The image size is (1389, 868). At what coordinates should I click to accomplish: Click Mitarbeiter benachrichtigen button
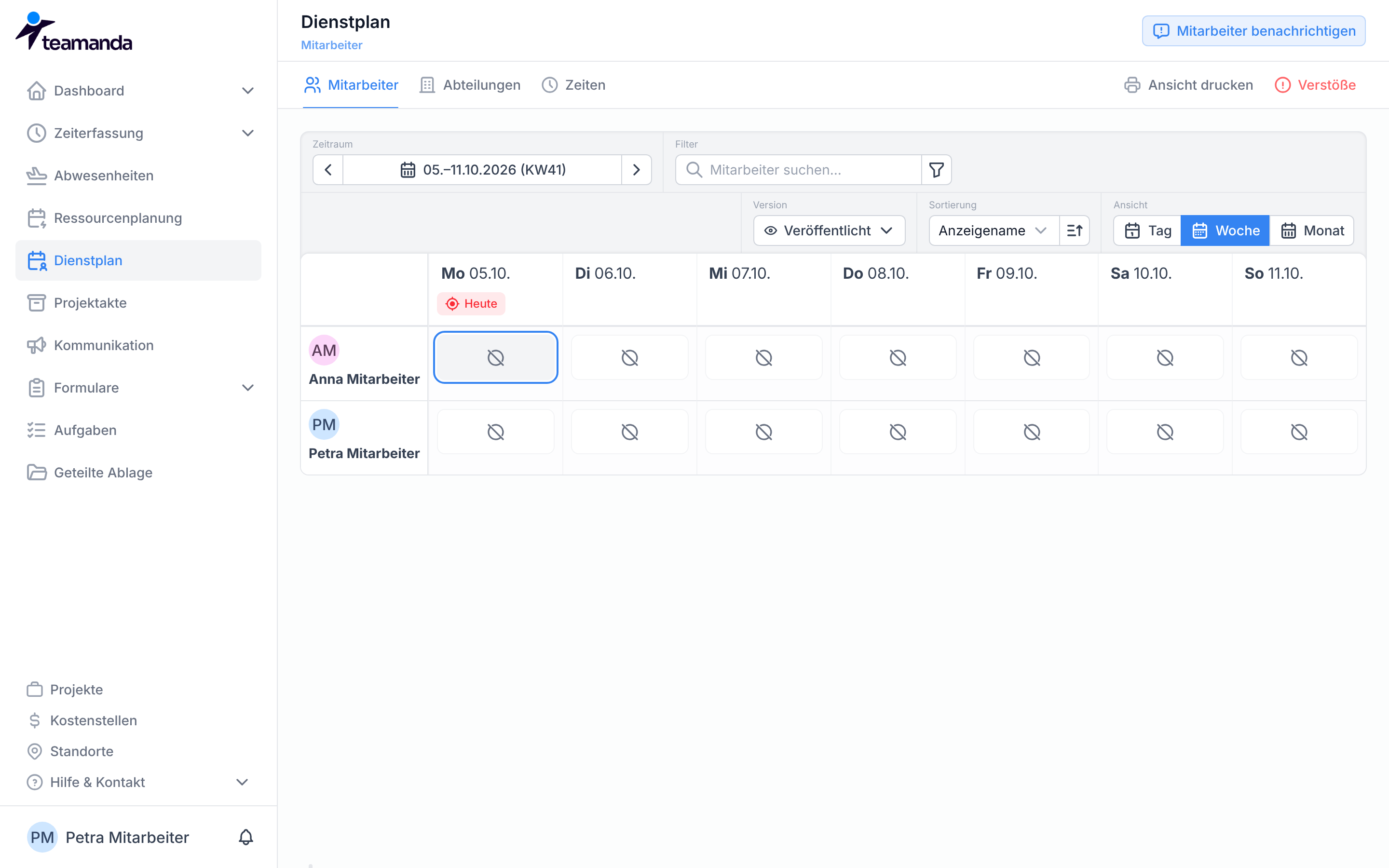pyautogui.click(x=1253, y=31)
